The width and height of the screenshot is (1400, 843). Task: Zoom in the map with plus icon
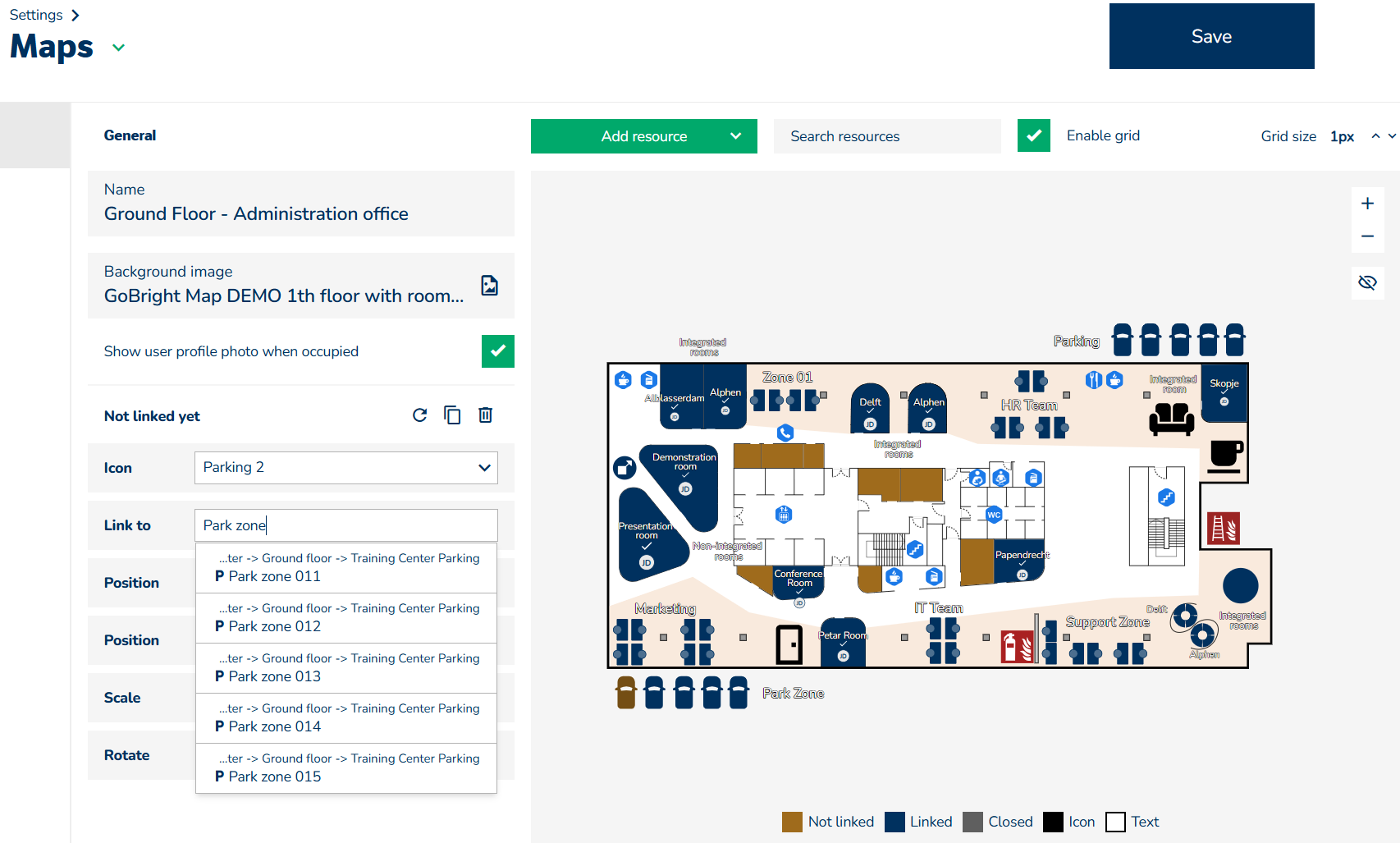tap(1367, 204)
